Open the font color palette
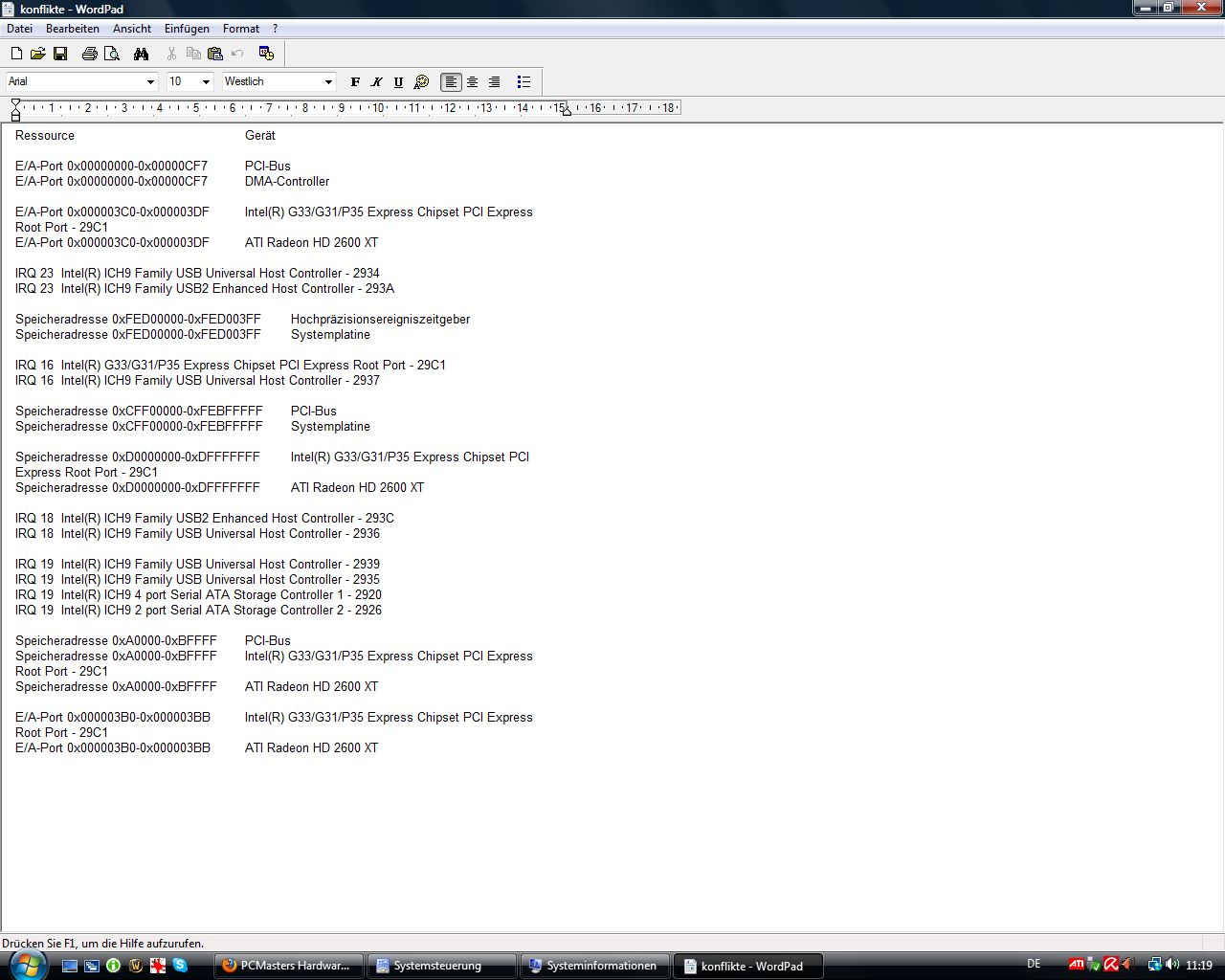 pyautogui.click(x=421, y=82)
